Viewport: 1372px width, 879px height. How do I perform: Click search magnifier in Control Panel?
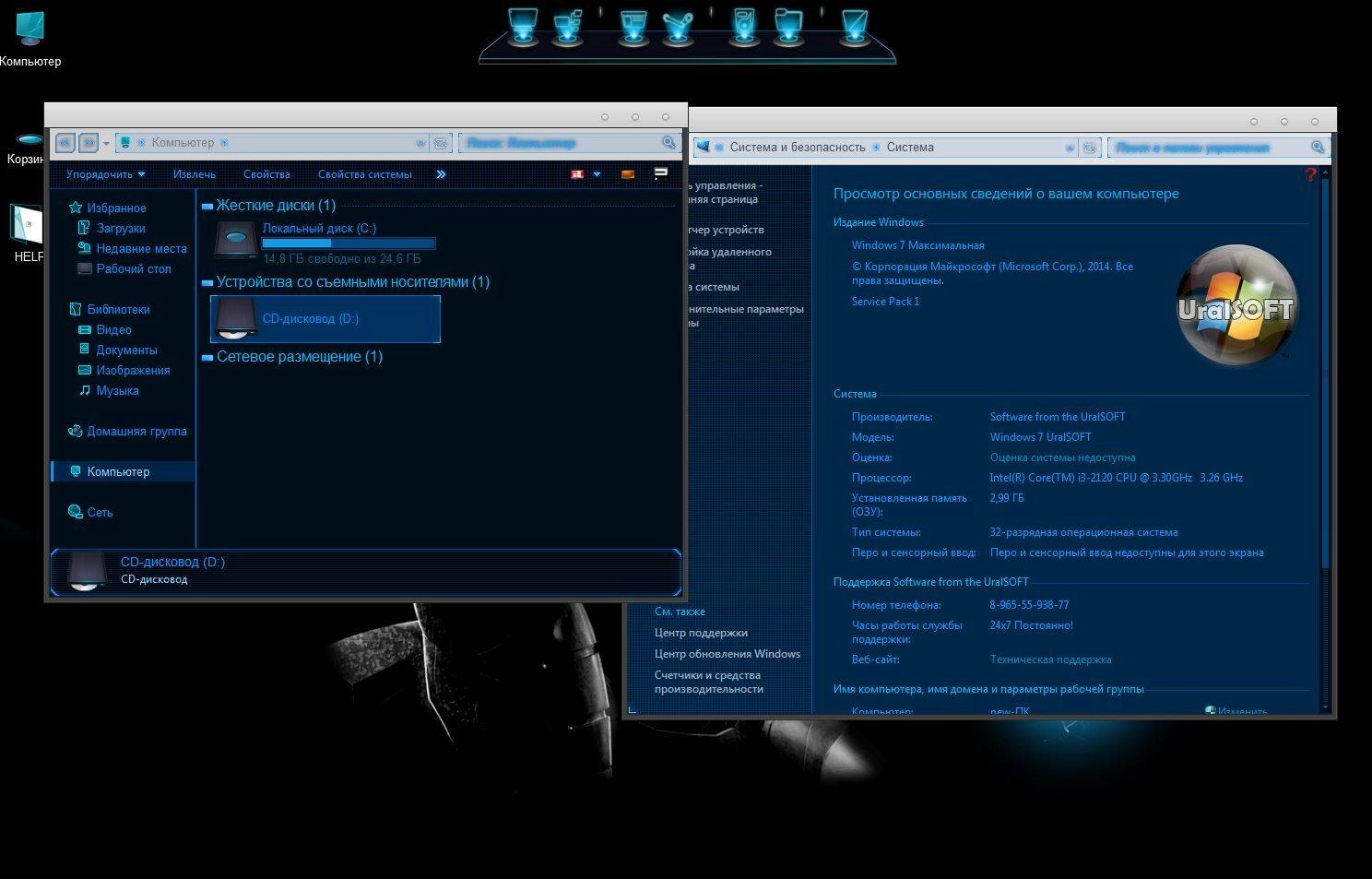pyautogui.click(x=1319, y=148)
